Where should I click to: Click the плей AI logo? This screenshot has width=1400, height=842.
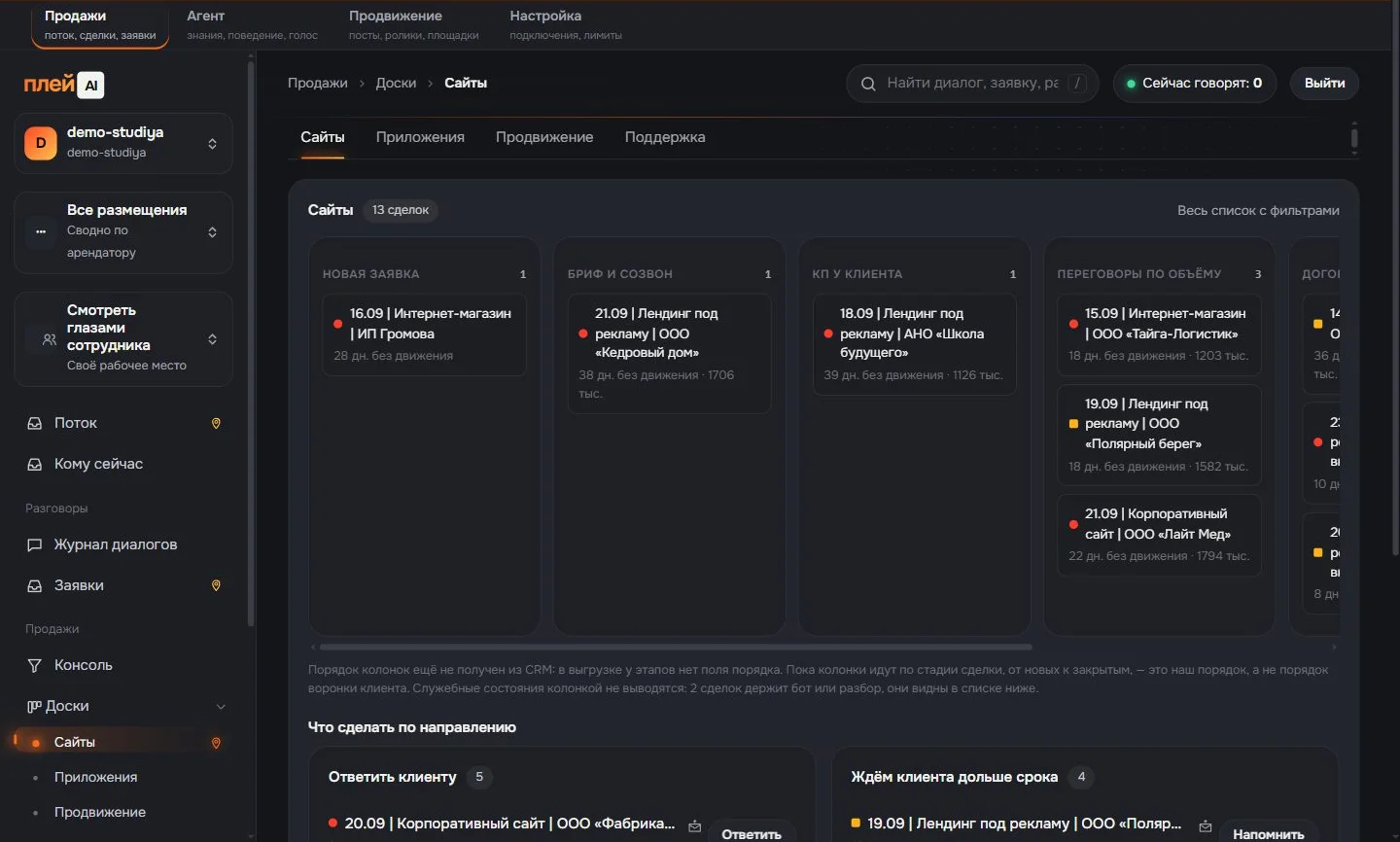tap(63, 85)
